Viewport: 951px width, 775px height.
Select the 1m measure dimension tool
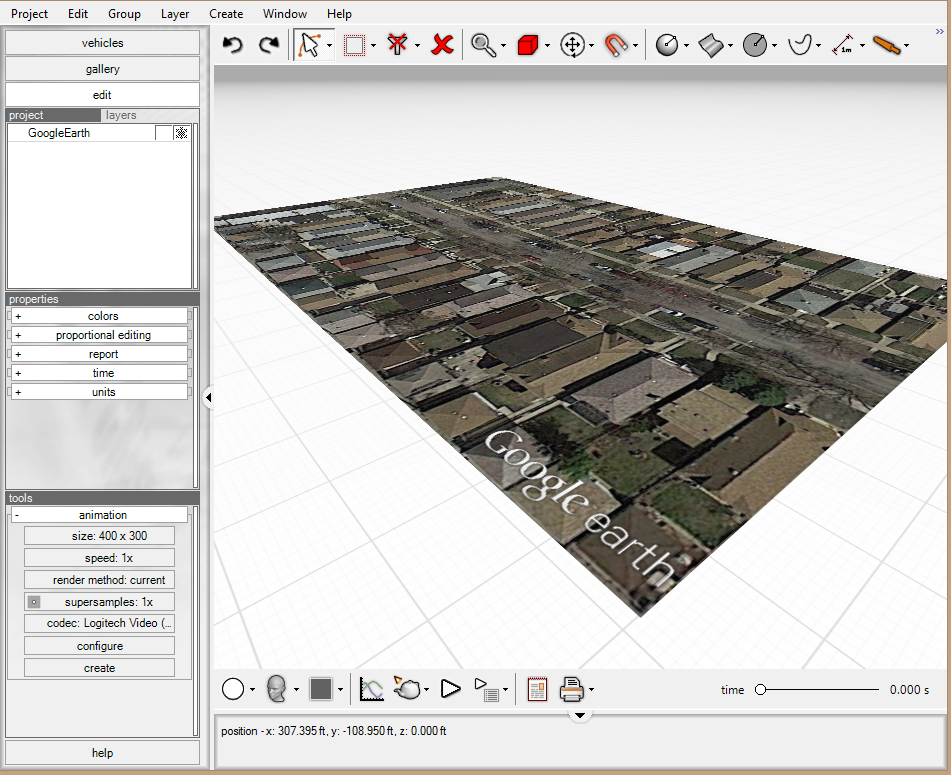(x=844, y=45)
